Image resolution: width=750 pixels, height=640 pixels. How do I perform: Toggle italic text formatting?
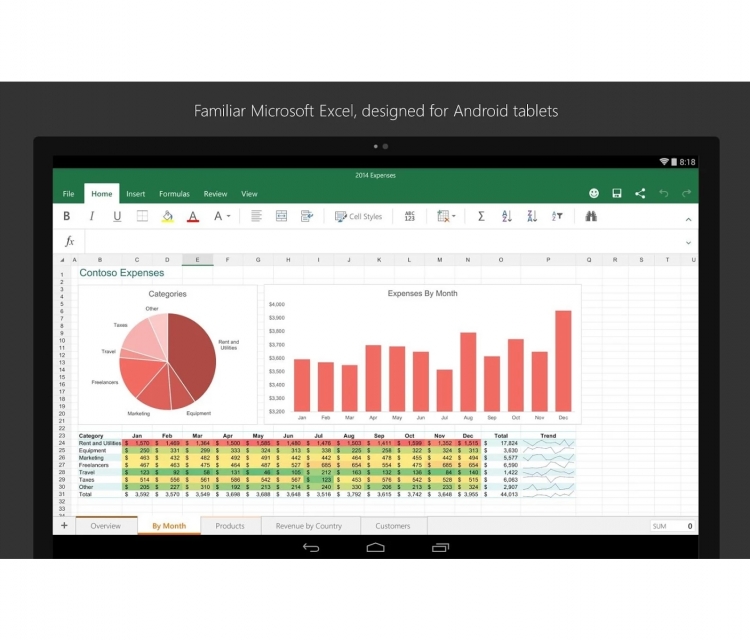92,216
